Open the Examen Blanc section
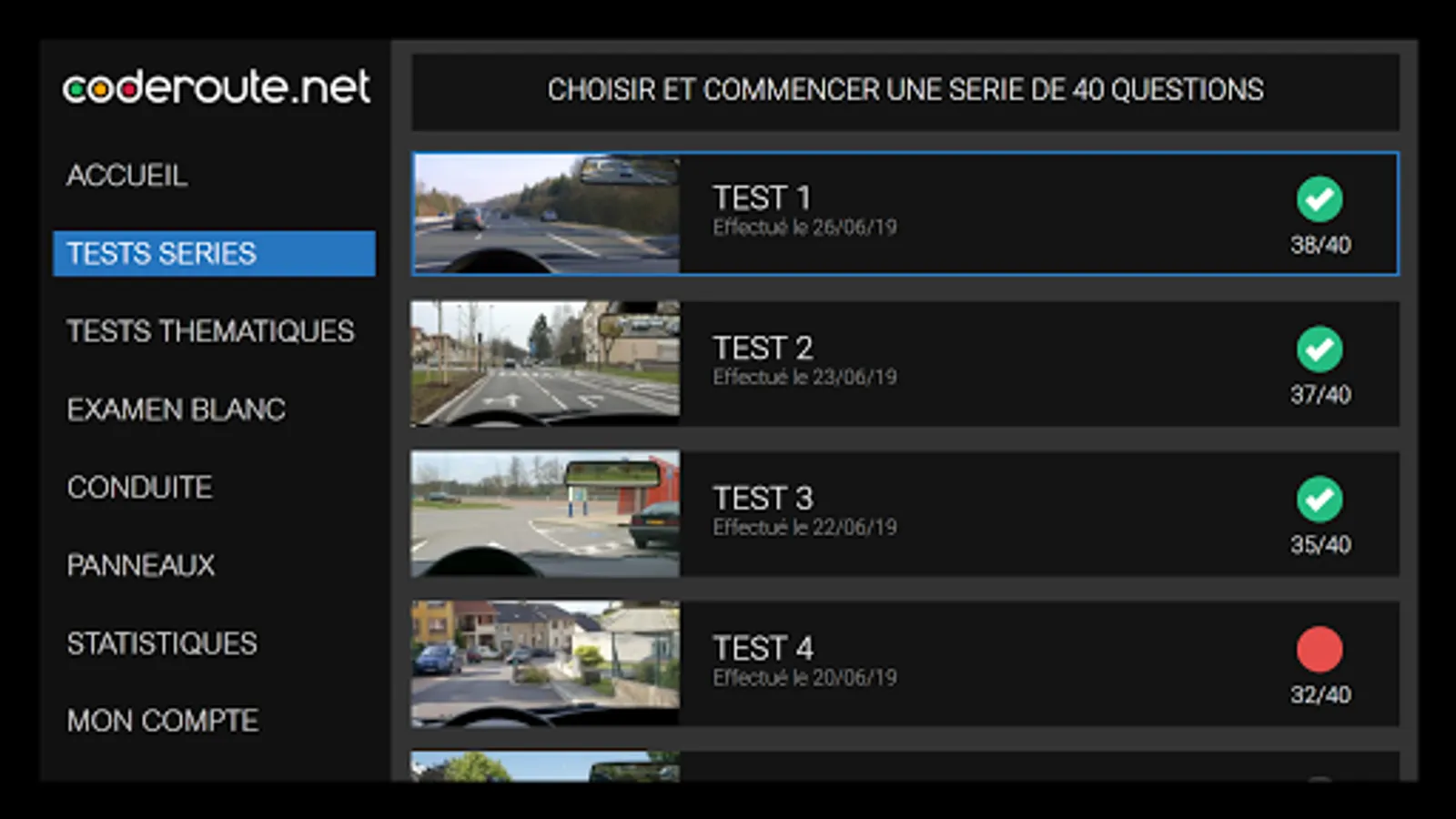The height and width of the screenshot is (819, 1456). click(x=176, y=409)
